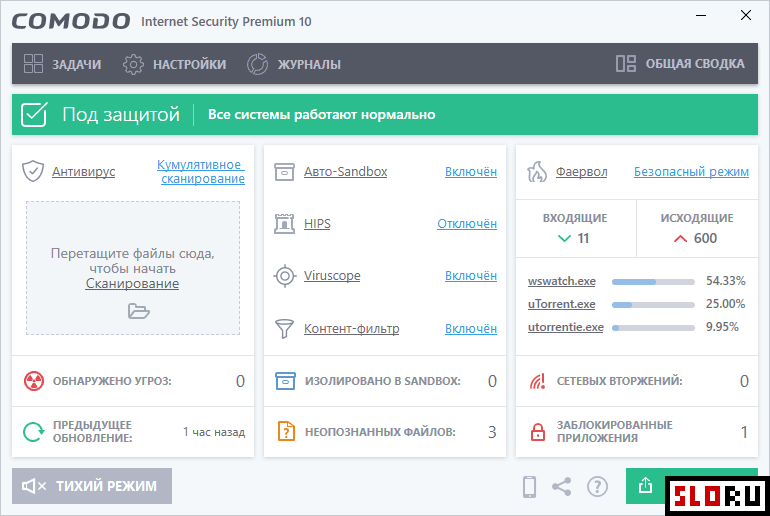The width and height of the screenshot is (770, 516).
Task: Open utorrentie.exe process link
Action: (566, 327)
